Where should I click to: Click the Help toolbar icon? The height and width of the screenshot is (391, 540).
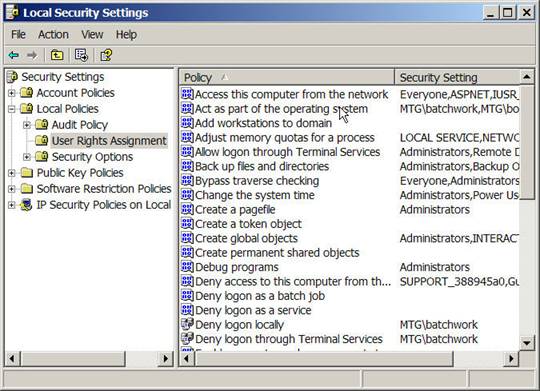tap(106, 55)
